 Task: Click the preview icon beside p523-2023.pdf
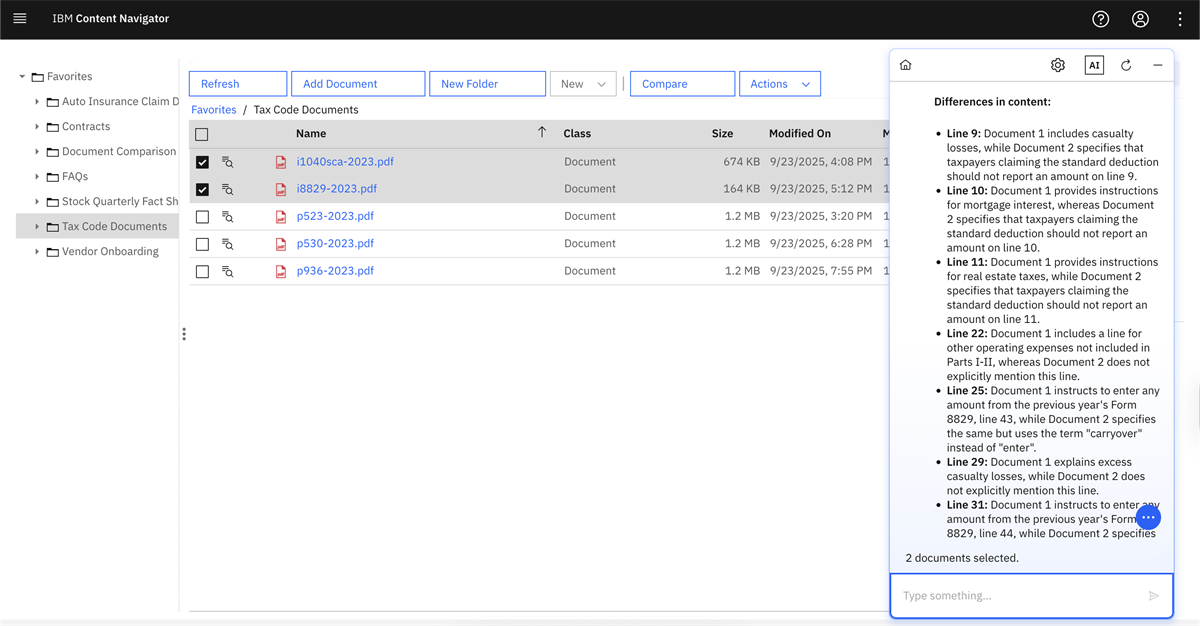pos(228,217)
